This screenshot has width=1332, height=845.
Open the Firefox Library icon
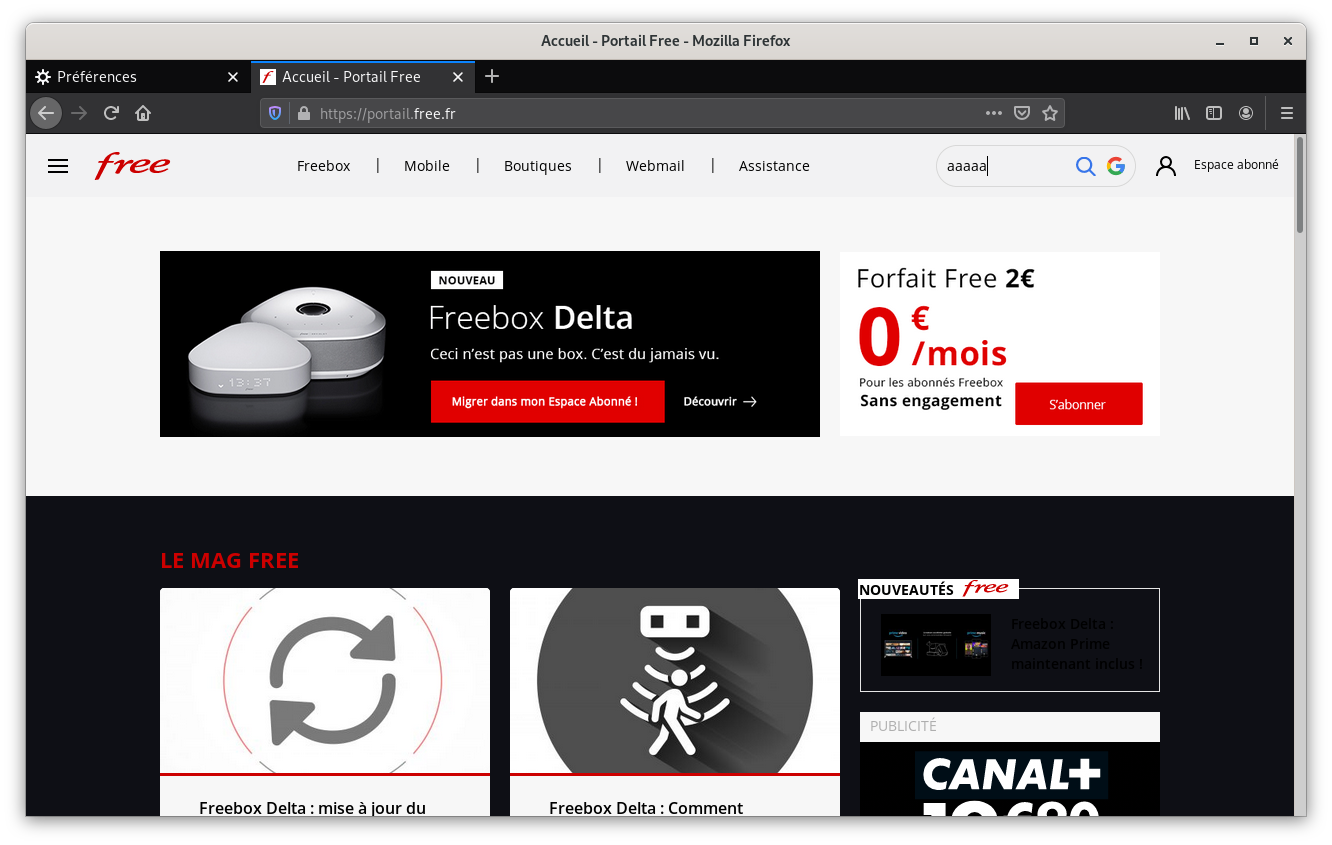[1182, 113]
